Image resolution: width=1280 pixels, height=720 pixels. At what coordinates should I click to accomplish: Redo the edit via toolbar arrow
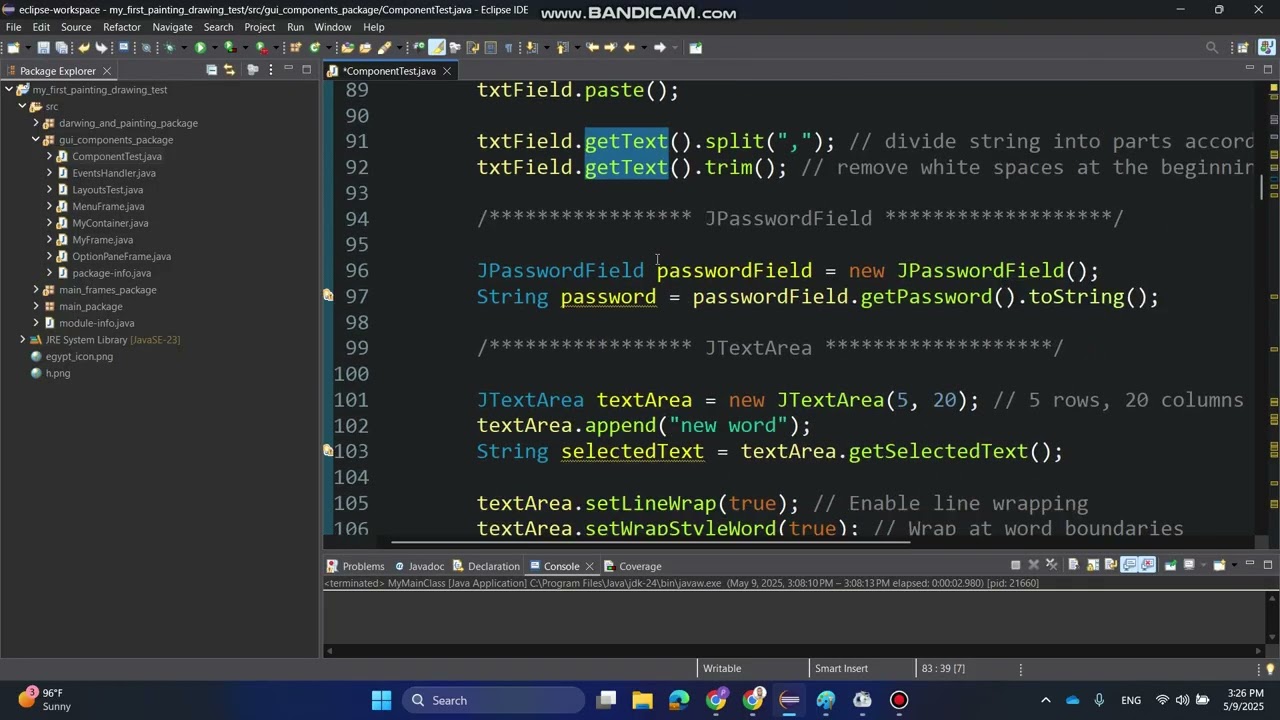pos(101,47)
